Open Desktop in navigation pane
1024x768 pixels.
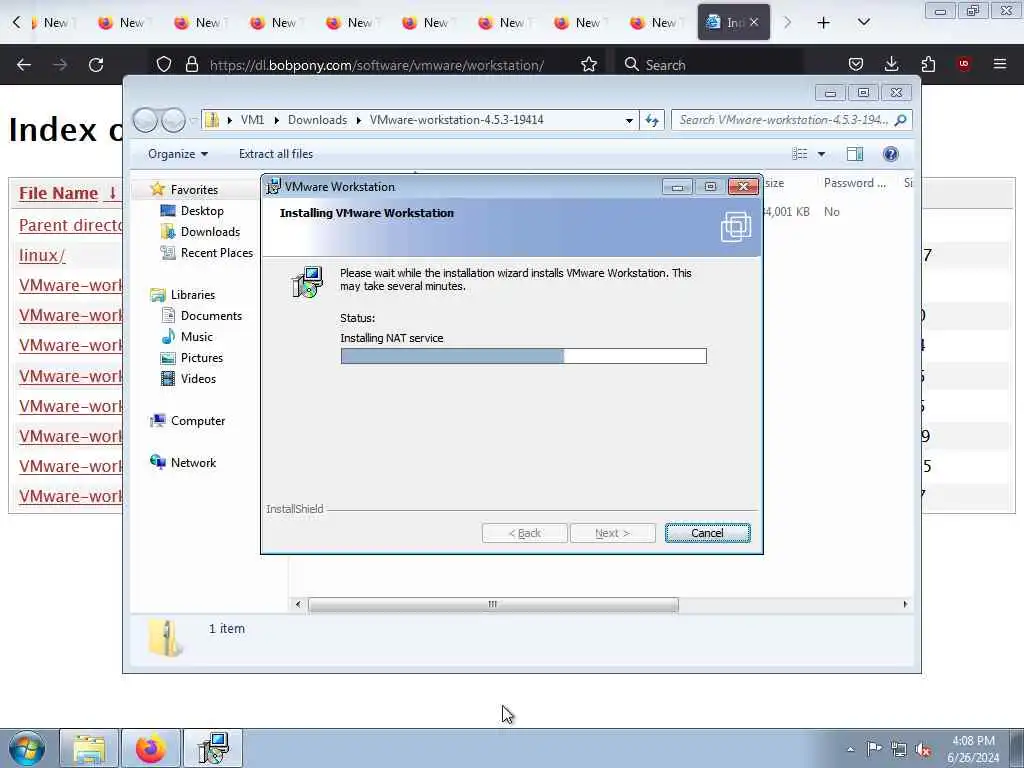pyautogui.click(x=202, y=211)
